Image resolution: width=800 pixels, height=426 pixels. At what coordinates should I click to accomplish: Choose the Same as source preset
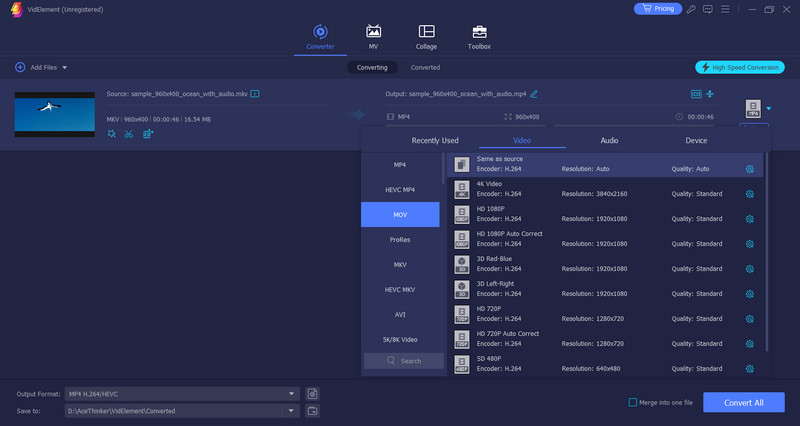click(605, 165)
